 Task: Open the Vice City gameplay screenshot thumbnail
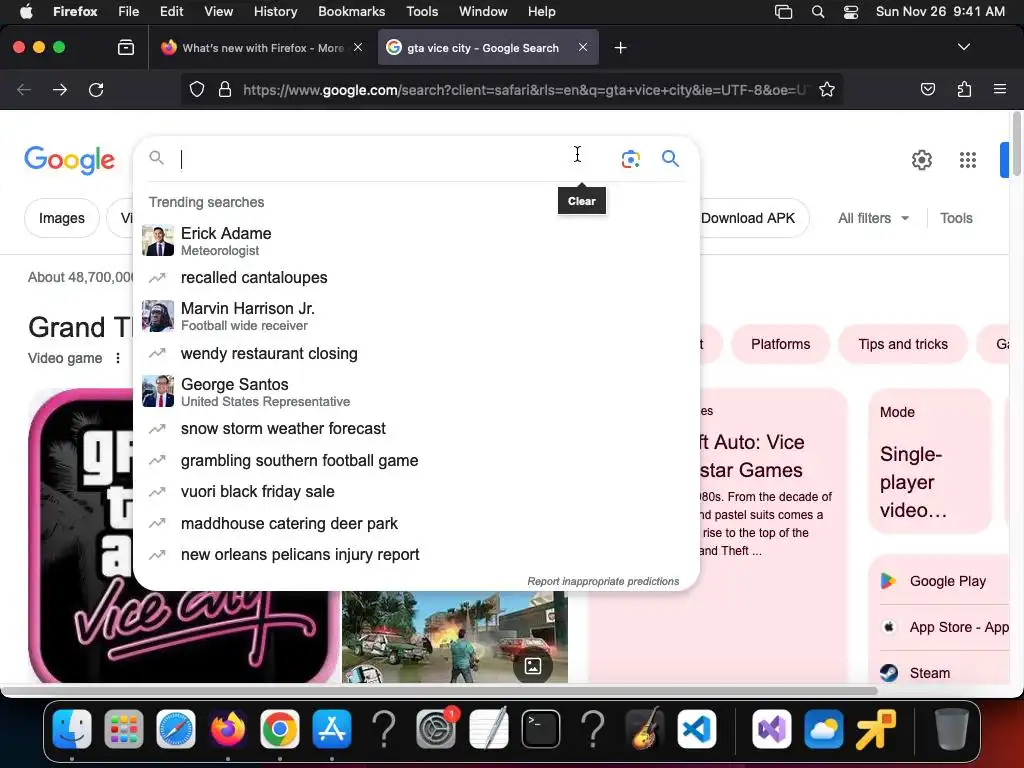click(455, 637)
